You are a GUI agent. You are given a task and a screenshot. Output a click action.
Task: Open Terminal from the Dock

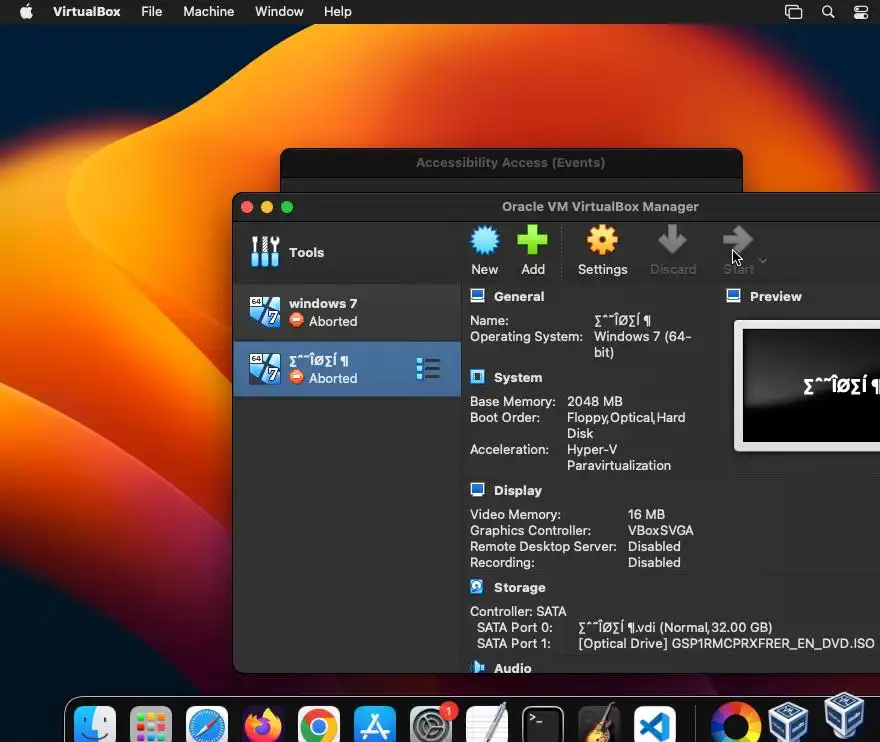(543, 724)
